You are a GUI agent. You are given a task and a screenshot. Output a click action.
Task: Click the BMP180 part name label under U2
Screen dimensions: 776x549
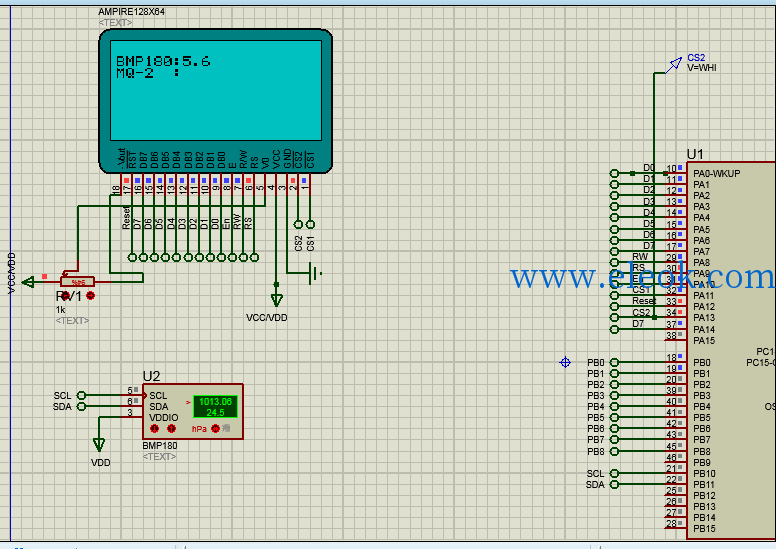tap(159, 446)
